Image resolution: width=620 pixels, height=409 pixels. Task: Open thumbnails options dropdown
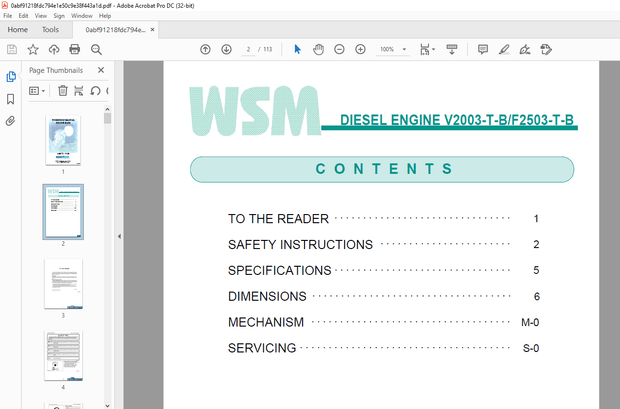pyautogui.click(x=37, y=91)
